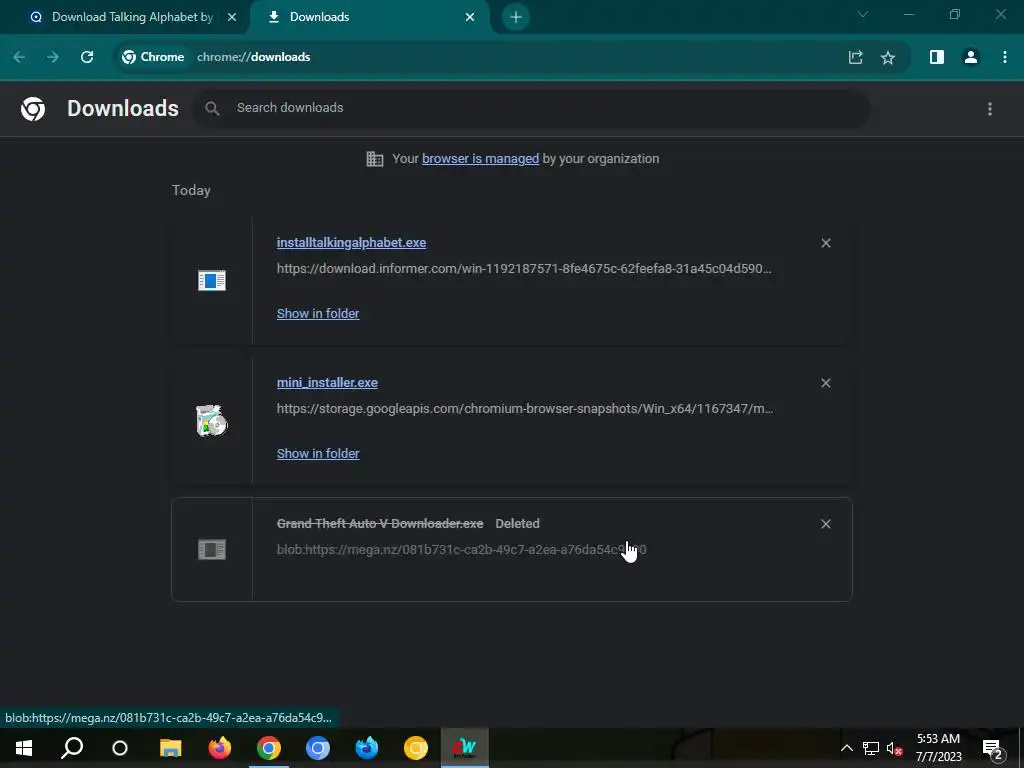Open the notification center with 2 alerts
The height and width of the screenshot is (768, 1024).
coord(992,748)
